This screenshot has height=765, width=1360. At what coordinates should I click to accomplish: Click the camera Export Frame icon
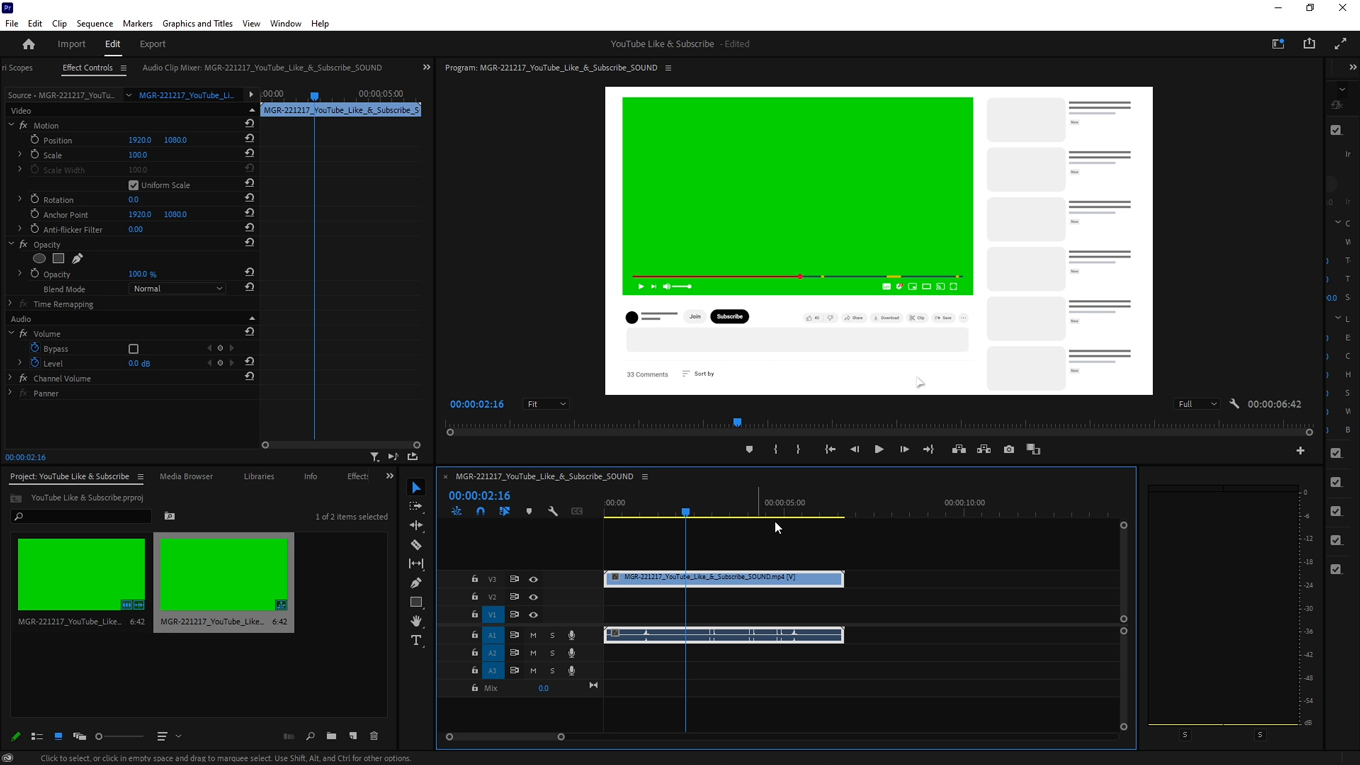pyautogui.click(x=1008, y=449)
